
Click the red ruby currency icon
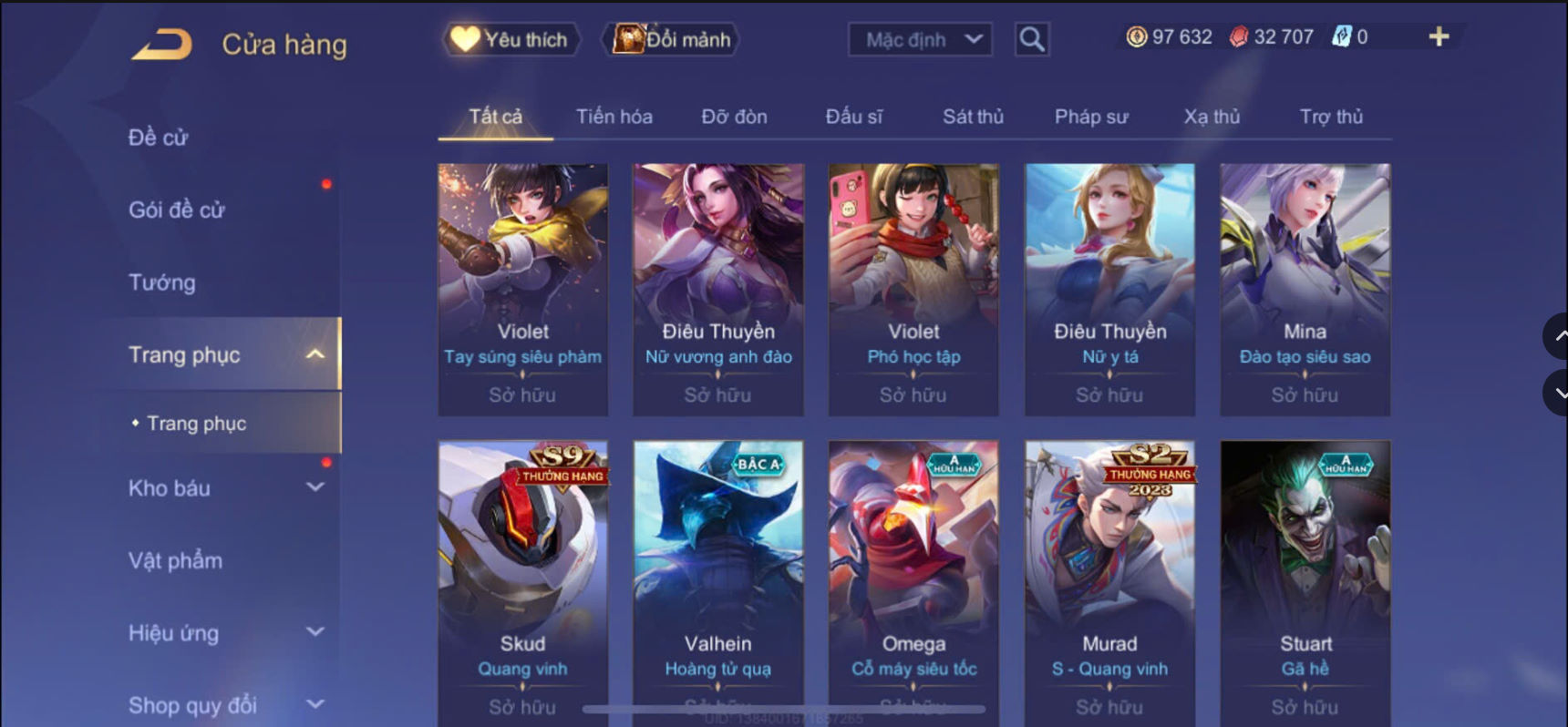[x=1238, y=36]
